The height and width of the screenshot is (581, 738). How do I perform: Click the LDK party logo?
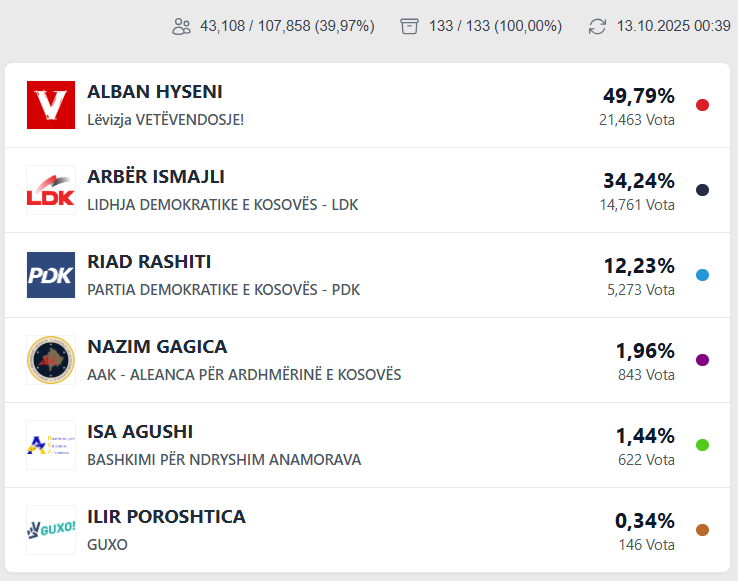coord(51,190)
